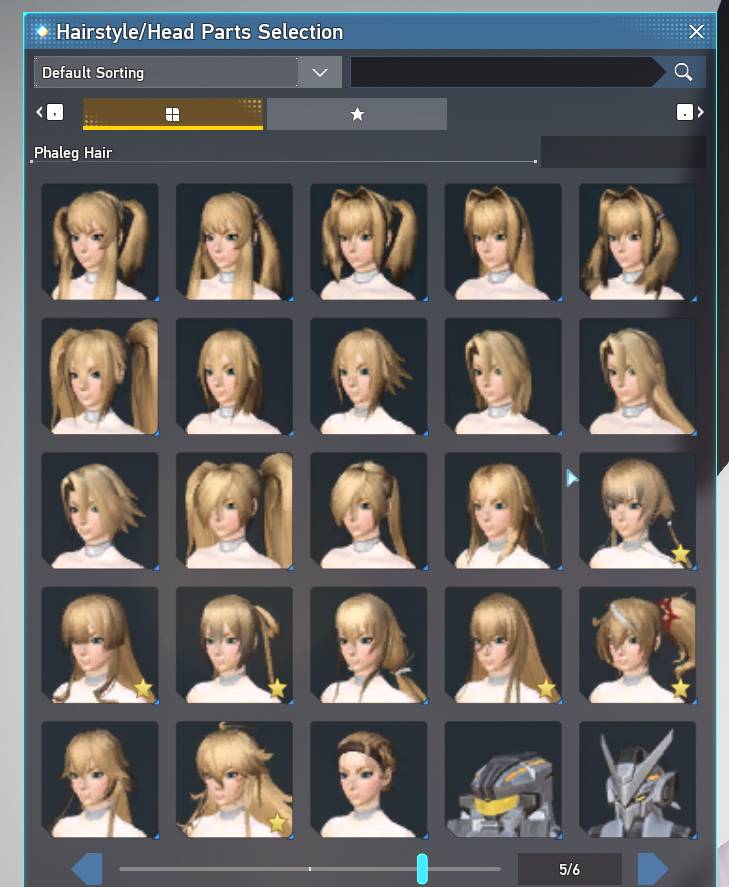Choose starred bob with thin braid

pyautogui.click(x=637, y=510)
